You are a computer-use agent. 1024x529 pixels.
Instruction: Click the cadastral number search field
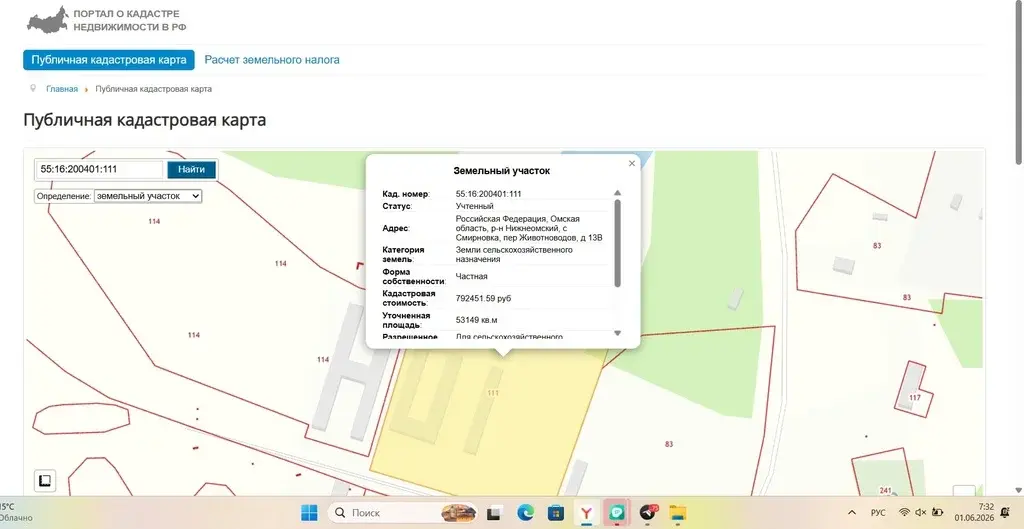point(99,169)
